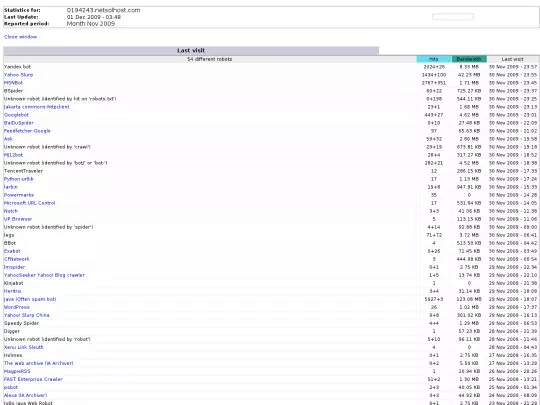Click the Alexa (IA Archiver) link
The image size is (540, 405).
pos(25,395)
